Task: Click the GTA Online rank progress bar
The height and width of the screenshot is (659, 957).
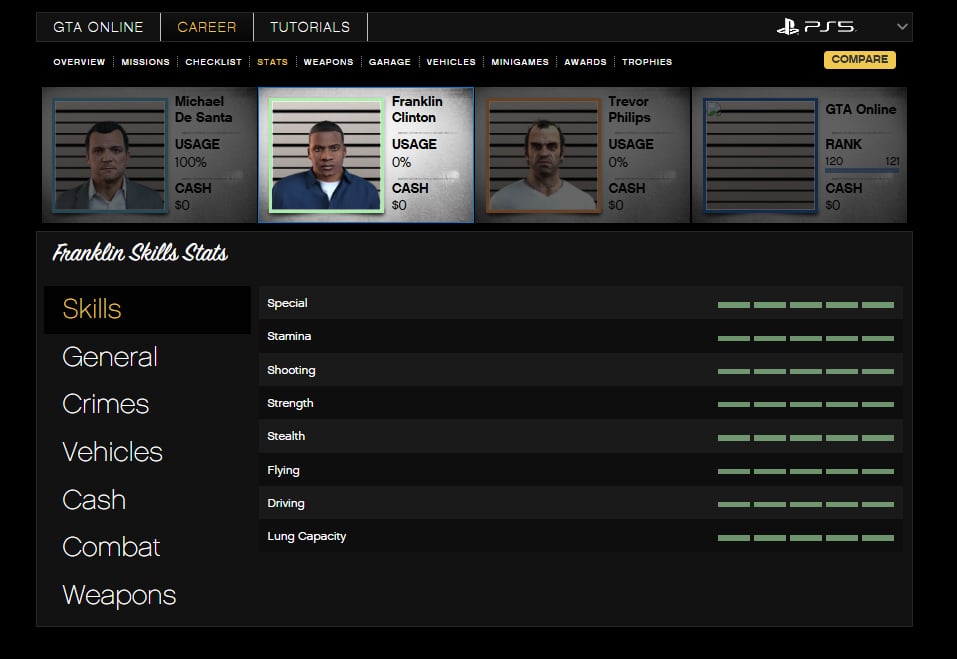Action: (862, 171)
